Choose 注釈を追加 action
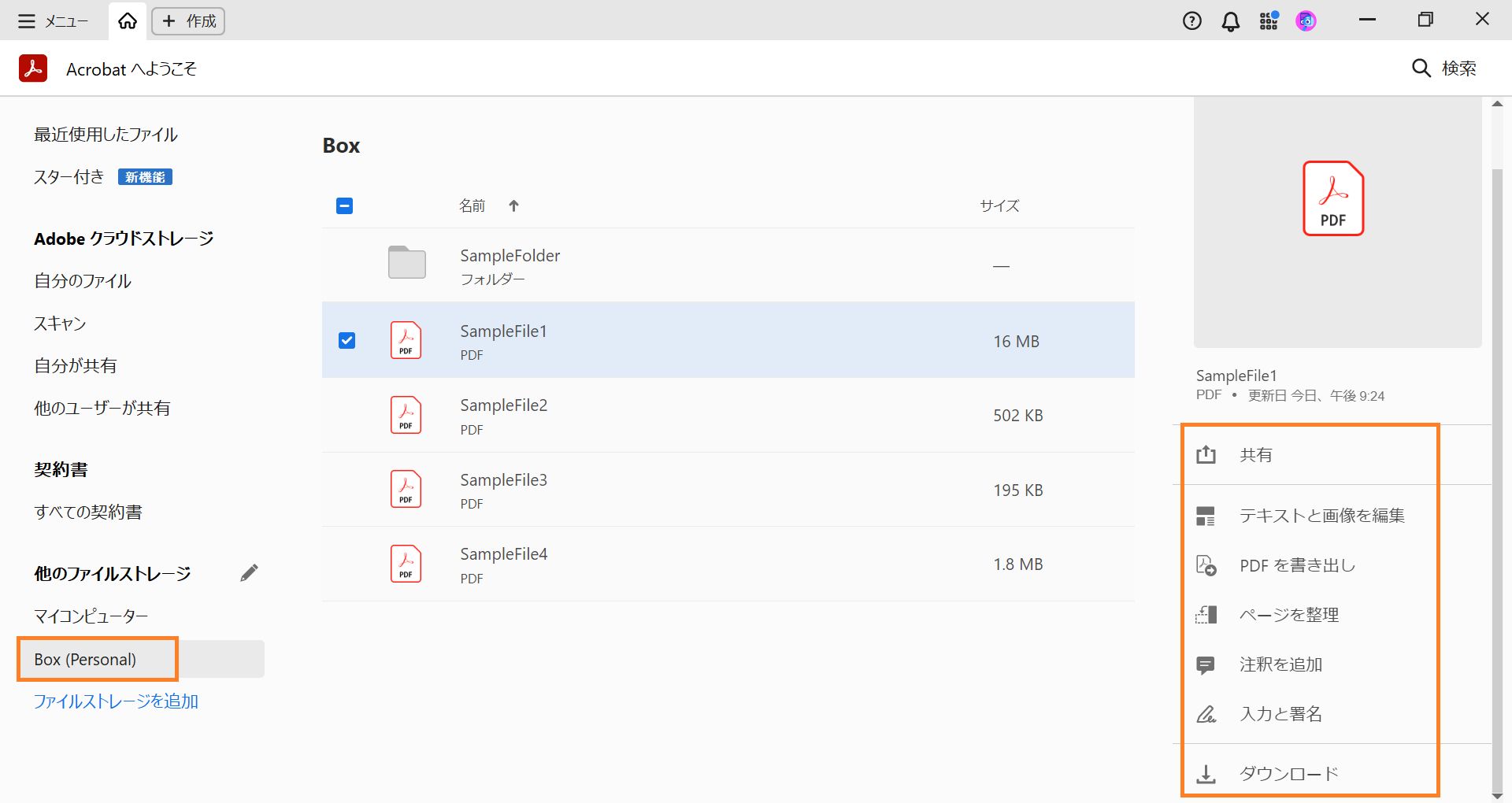This screenshot has height=803, width=1512. [1280, 664]
